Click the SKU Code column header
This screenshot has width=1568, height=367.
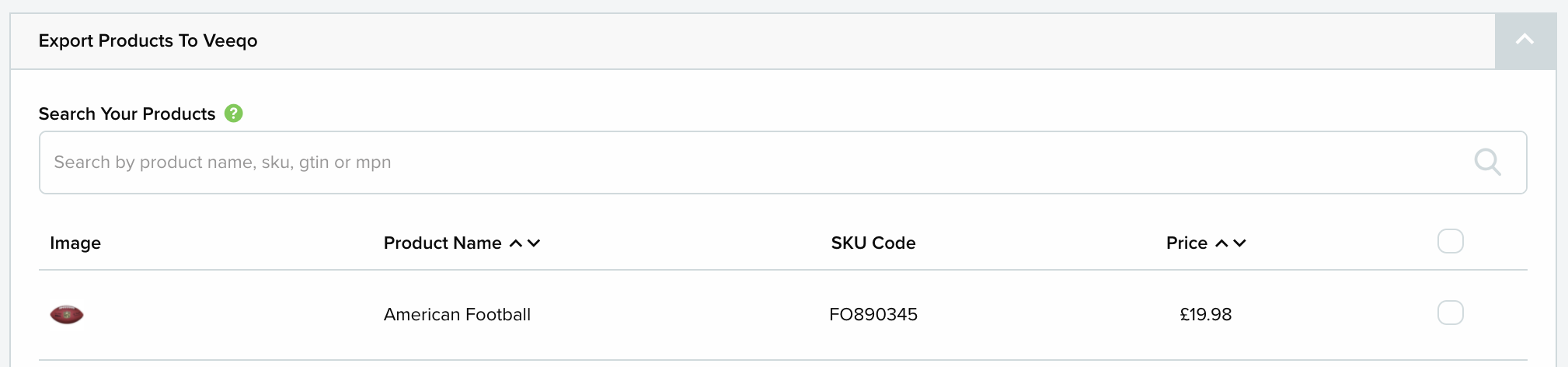[x=873, y=243]
